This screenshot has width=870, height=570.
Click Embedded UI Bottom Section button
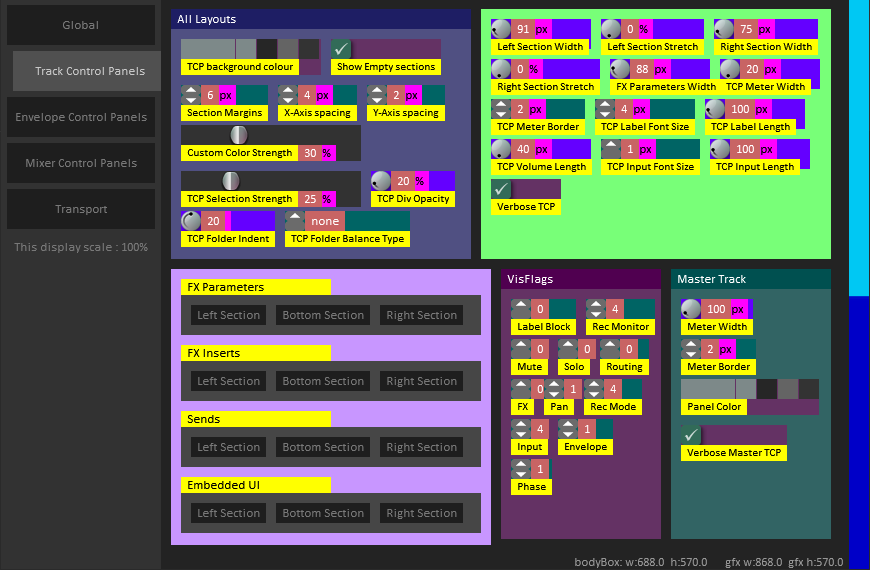323,513
